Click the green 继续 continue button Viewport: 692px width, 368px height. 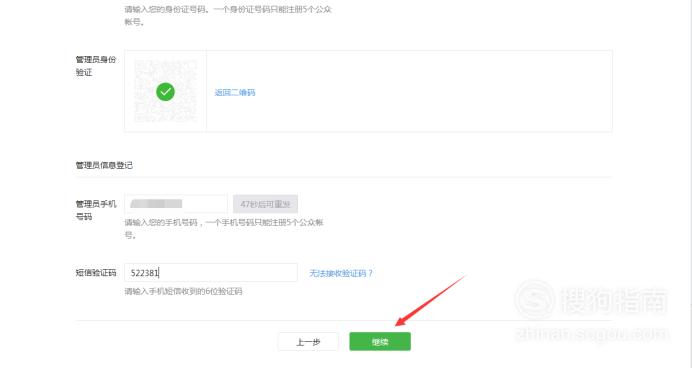380,342
